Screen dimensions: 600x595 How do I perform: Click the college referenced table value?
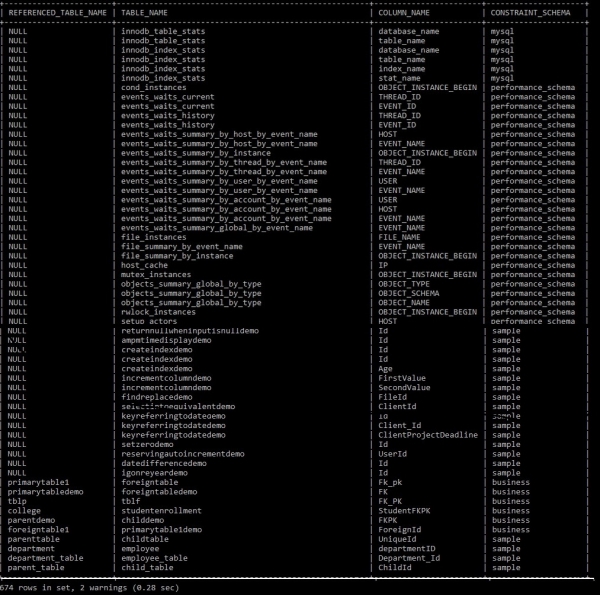coord(24,511)
